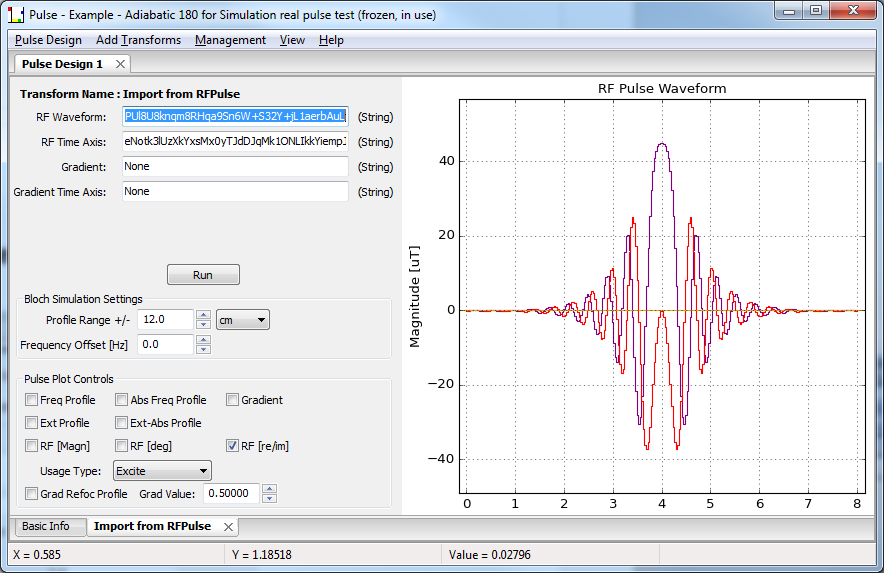
Task: Select the Import from RFPulse tab
Action: pyautogui.click(x=152, y=526)
